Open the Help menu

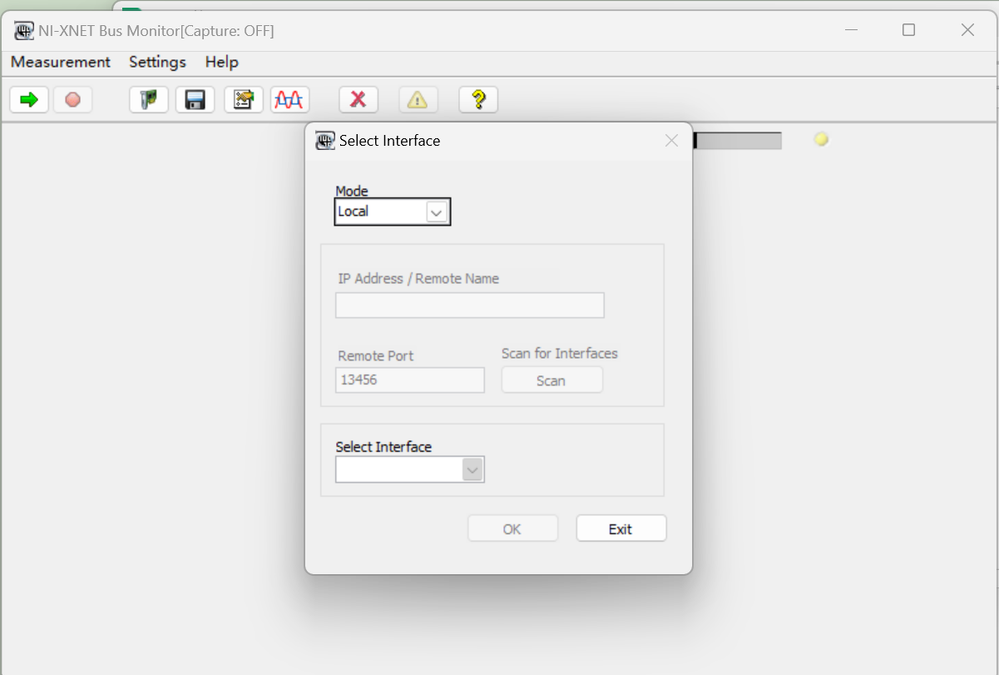222,62
